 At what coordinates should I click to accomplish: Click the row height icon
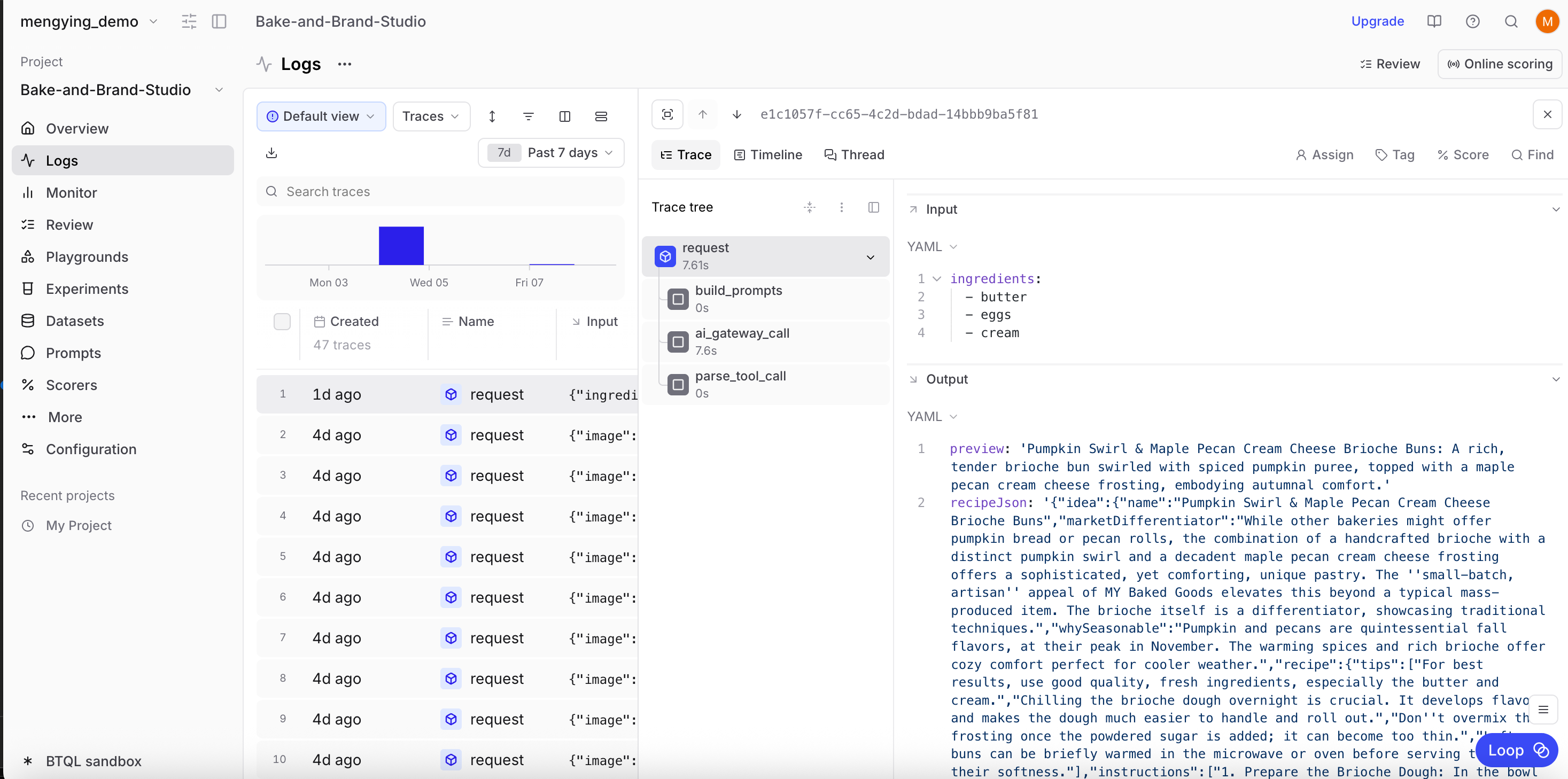click(600, 116)
